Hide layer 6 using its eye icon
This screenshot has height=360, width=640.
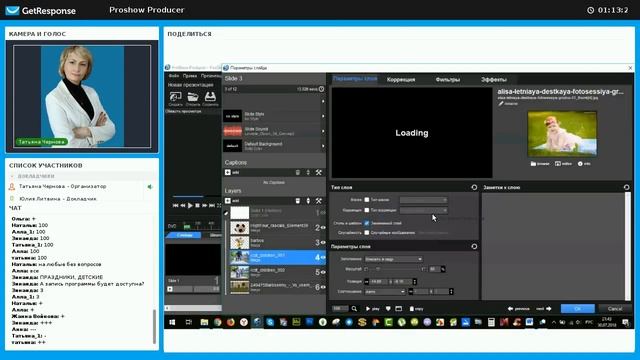tap(323, 287)
